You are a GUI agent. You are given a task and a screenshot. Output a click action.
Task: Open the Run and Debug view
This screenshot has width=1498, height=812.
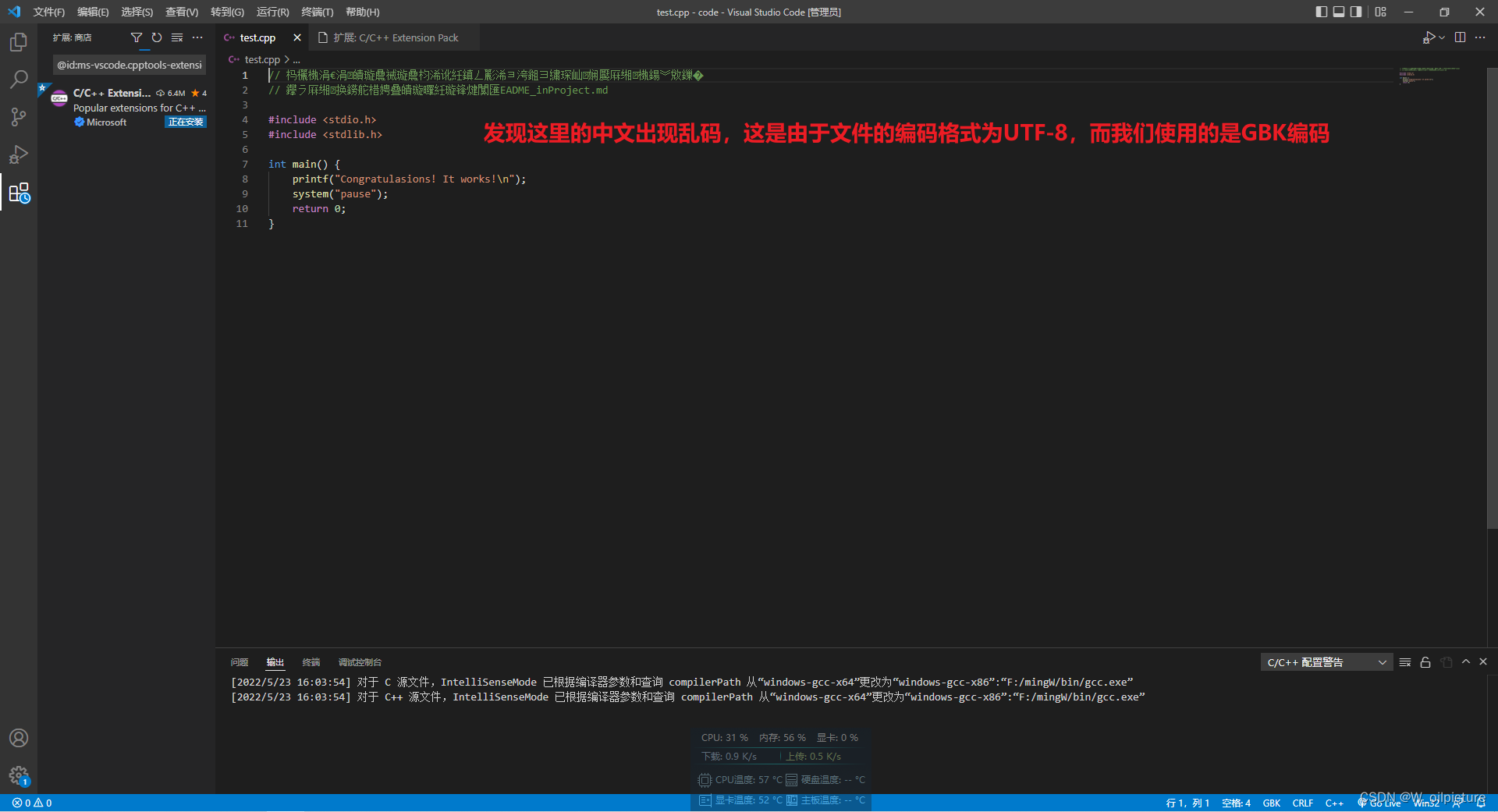pyautogui.click(x=19, y=154)
